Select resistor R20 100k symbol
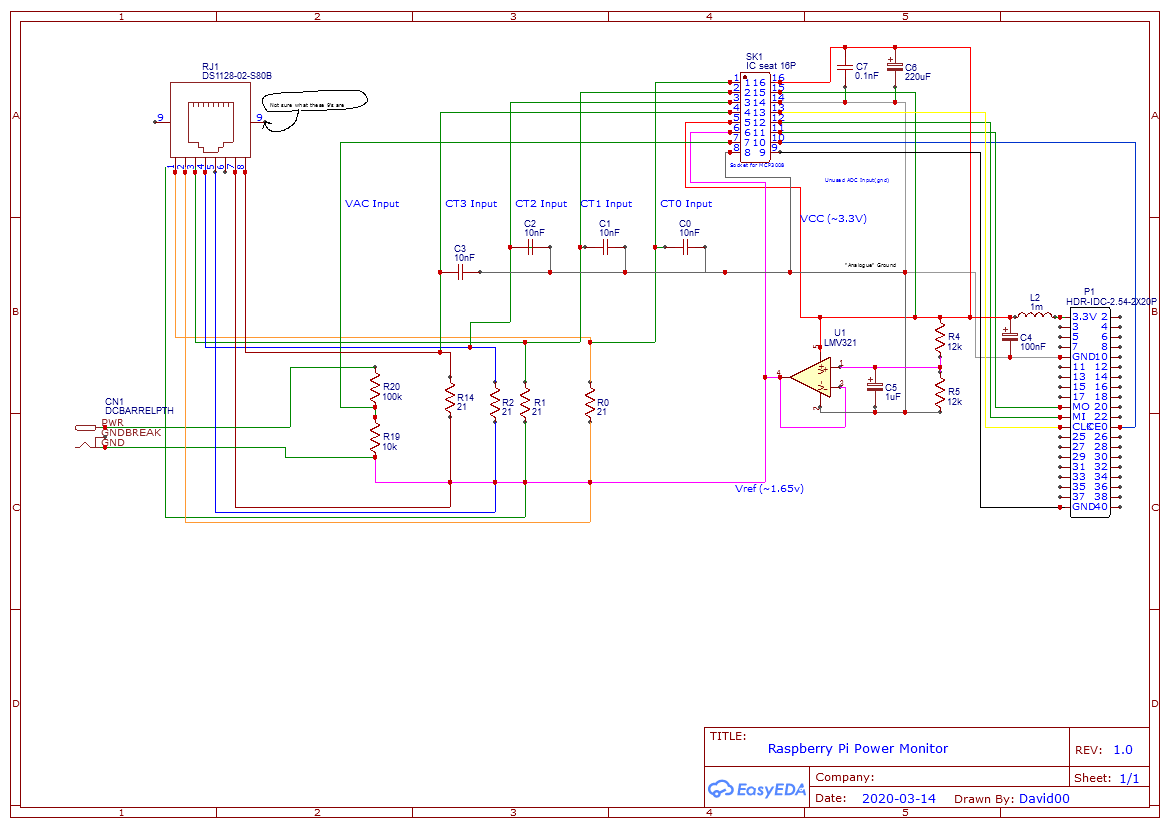This screenshot has height=828, width=1169. (375, 388)
